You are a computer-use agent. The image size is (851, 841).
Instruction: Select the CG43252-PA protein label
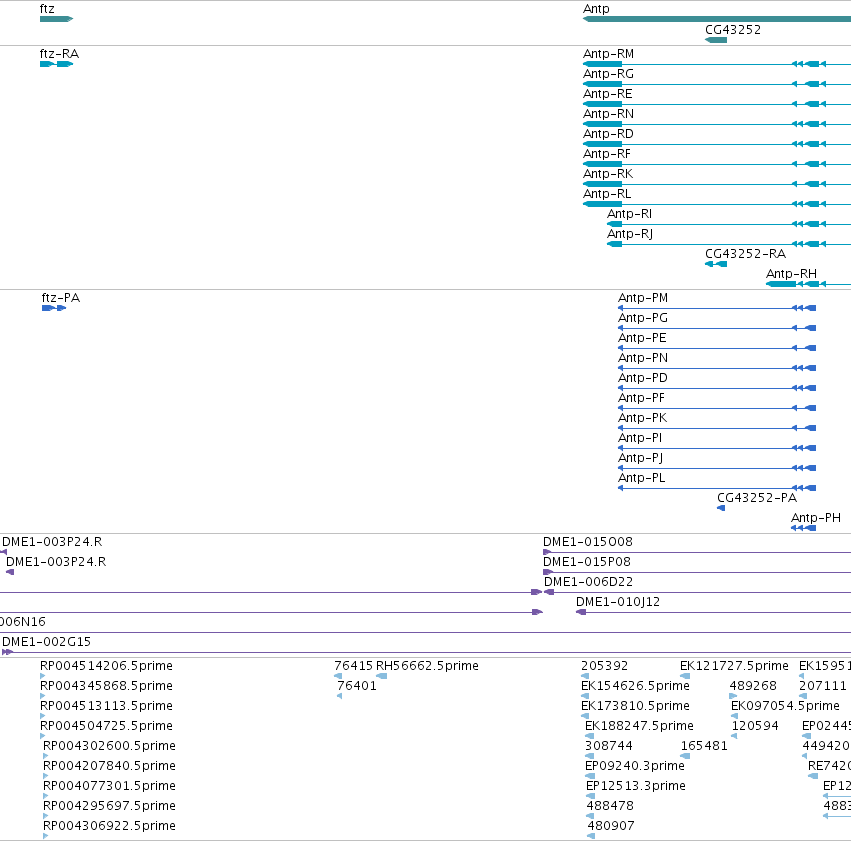(757, 498)
